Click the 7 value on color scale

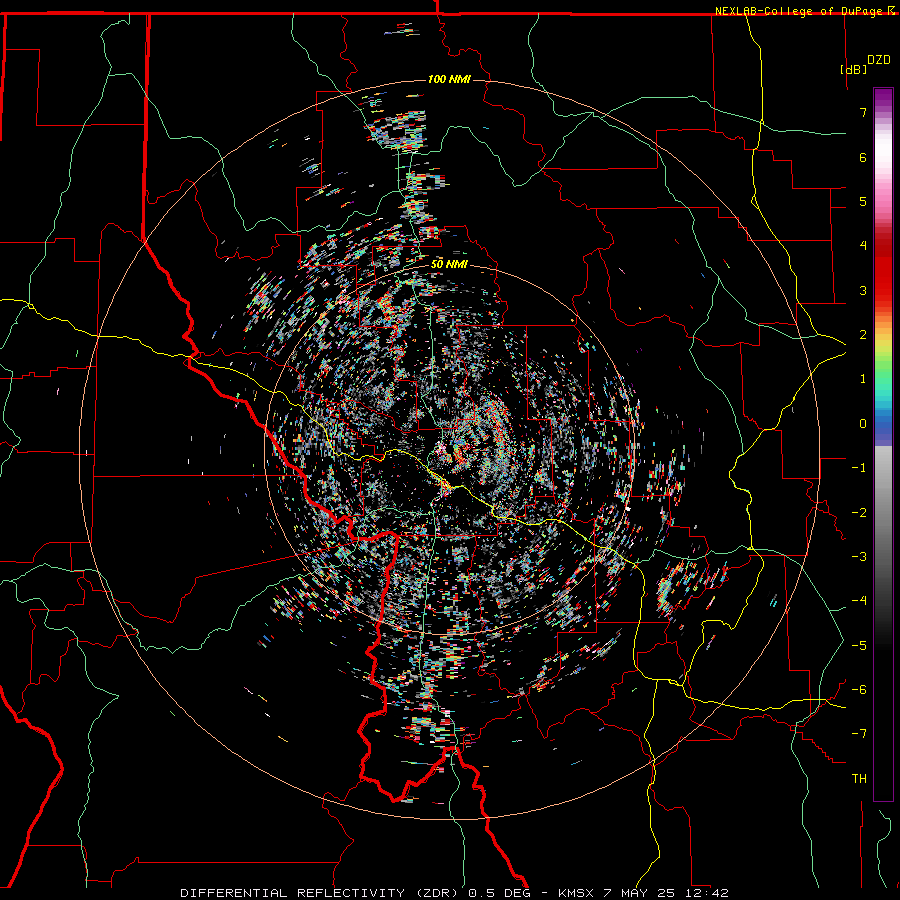(863, 112)
